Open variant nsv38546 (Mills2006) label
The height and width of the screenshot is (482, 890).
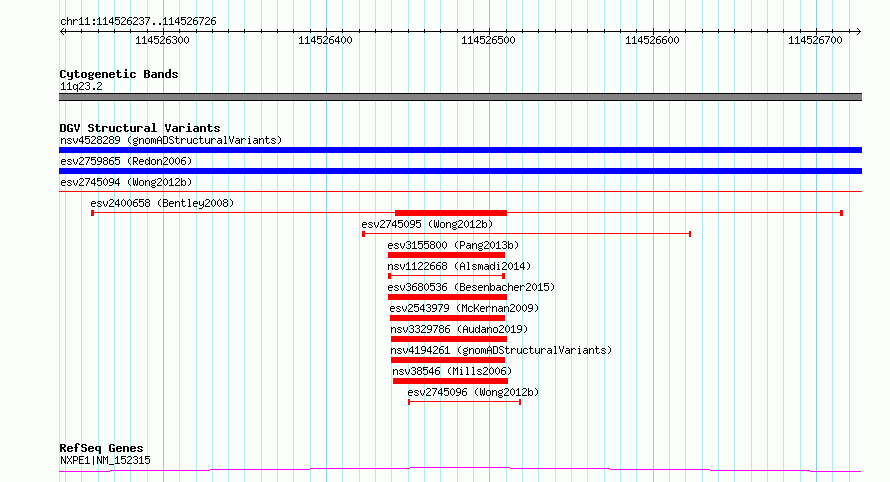tap(452, 371)
